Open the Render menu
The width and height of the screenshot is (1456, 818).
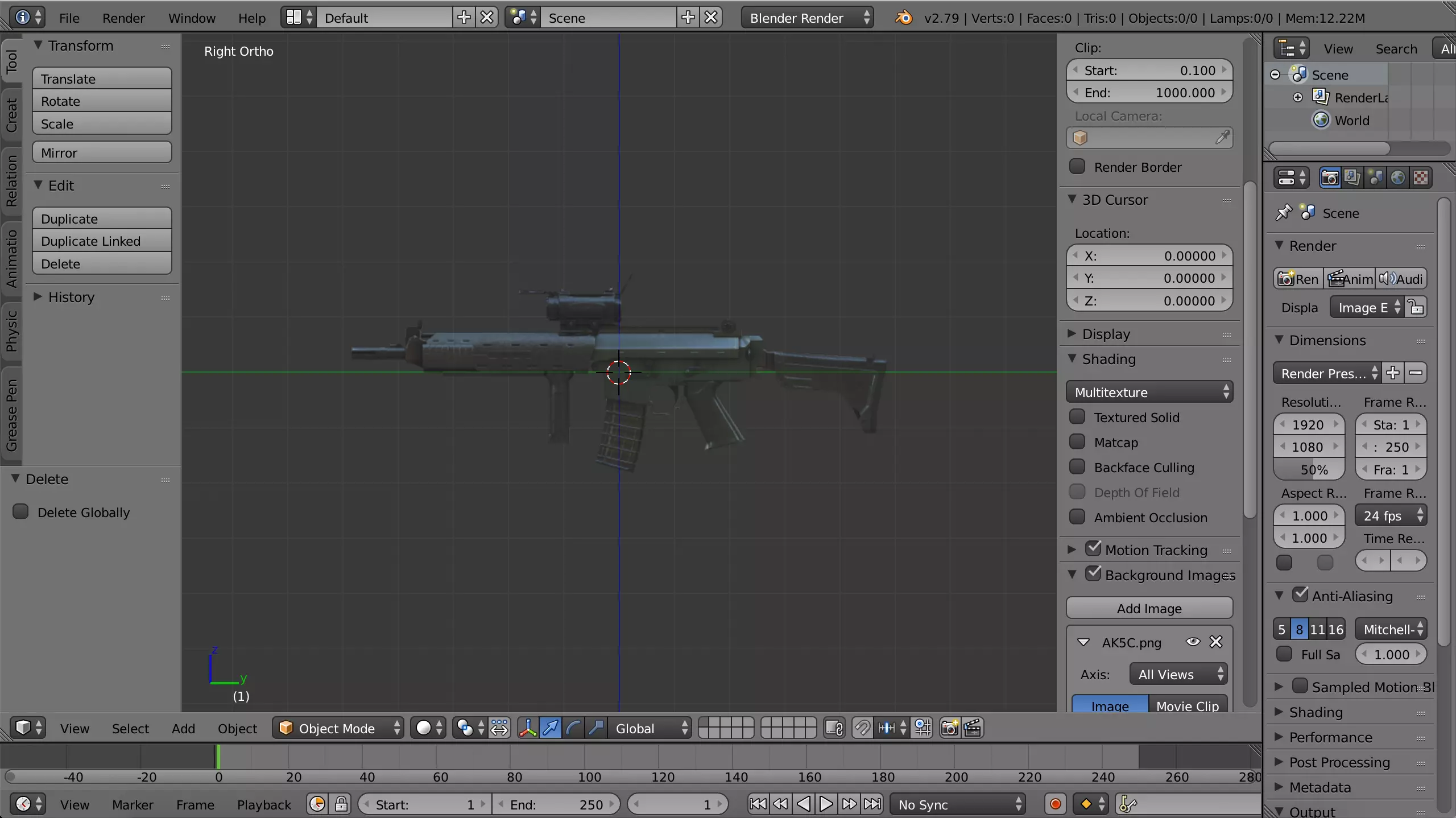(123, 18)
